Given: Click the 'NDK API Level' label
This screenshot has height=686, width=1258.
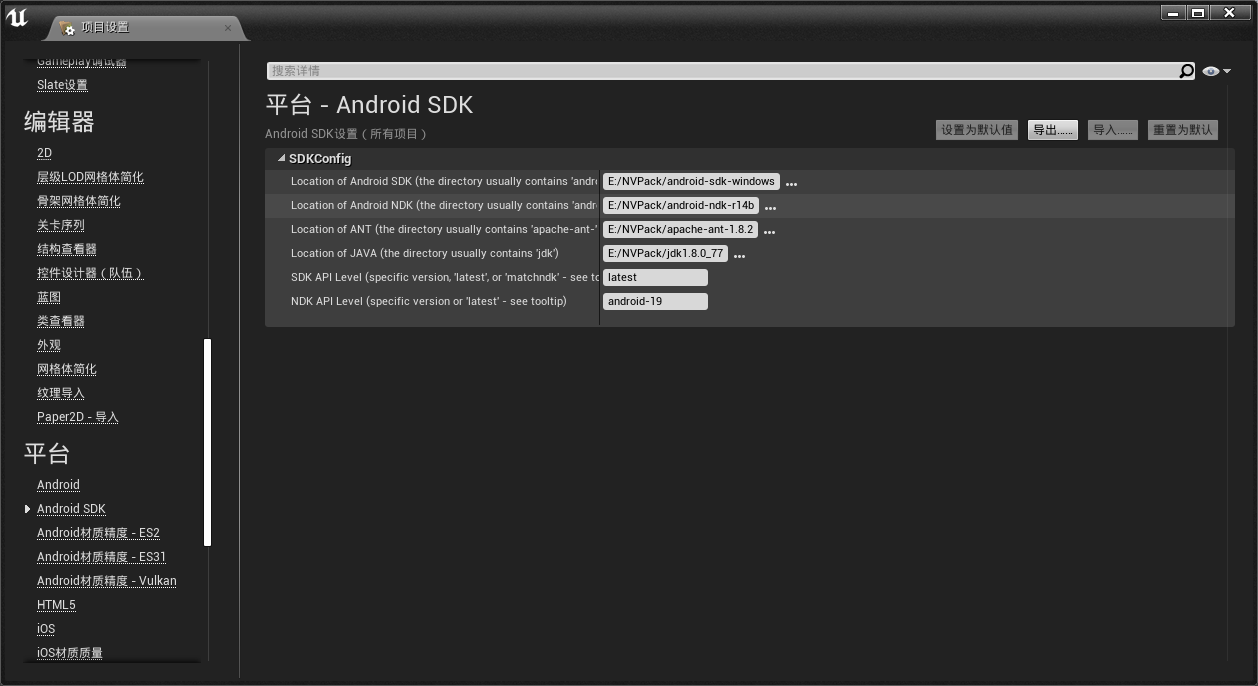Looking at the screenshot, I should pos(429,301).
